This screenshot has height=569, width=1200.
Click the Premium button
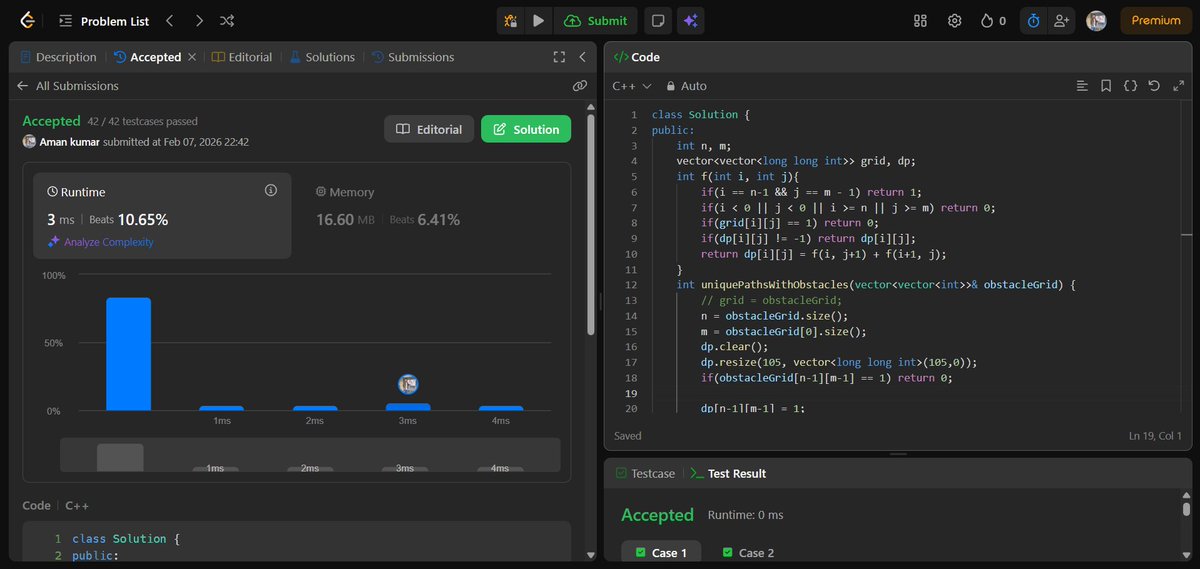coord(1156,20)
